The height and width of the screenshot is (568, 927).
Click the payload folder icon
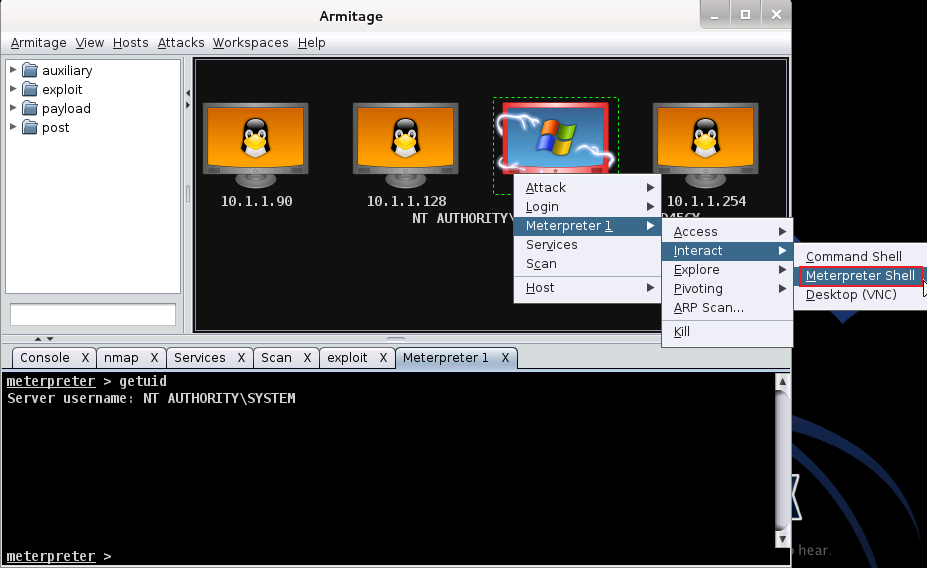coord(30,108)
